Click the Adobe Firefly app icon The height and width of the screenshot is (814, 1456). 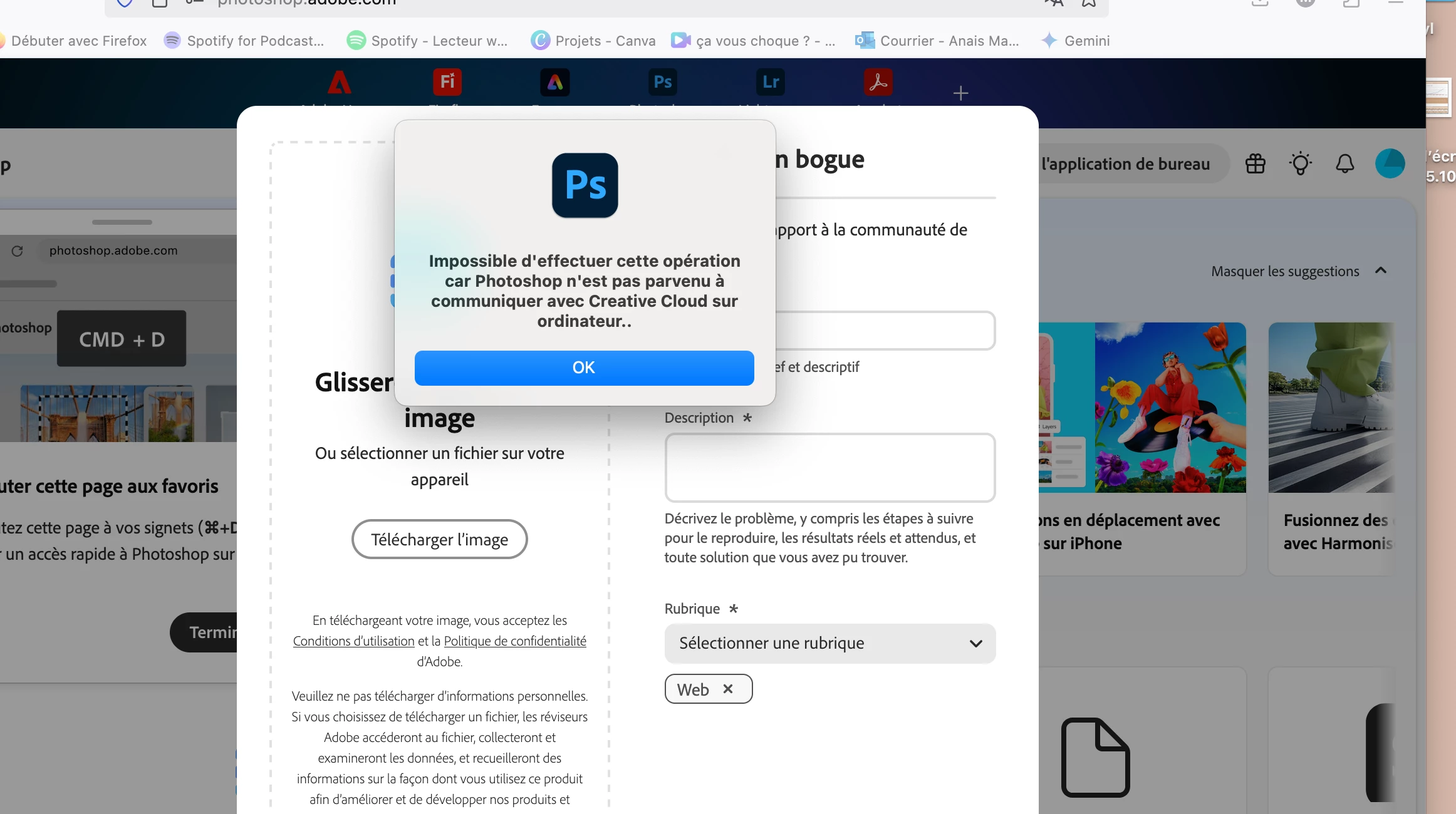pyautogui.click(x=447, y=82)
